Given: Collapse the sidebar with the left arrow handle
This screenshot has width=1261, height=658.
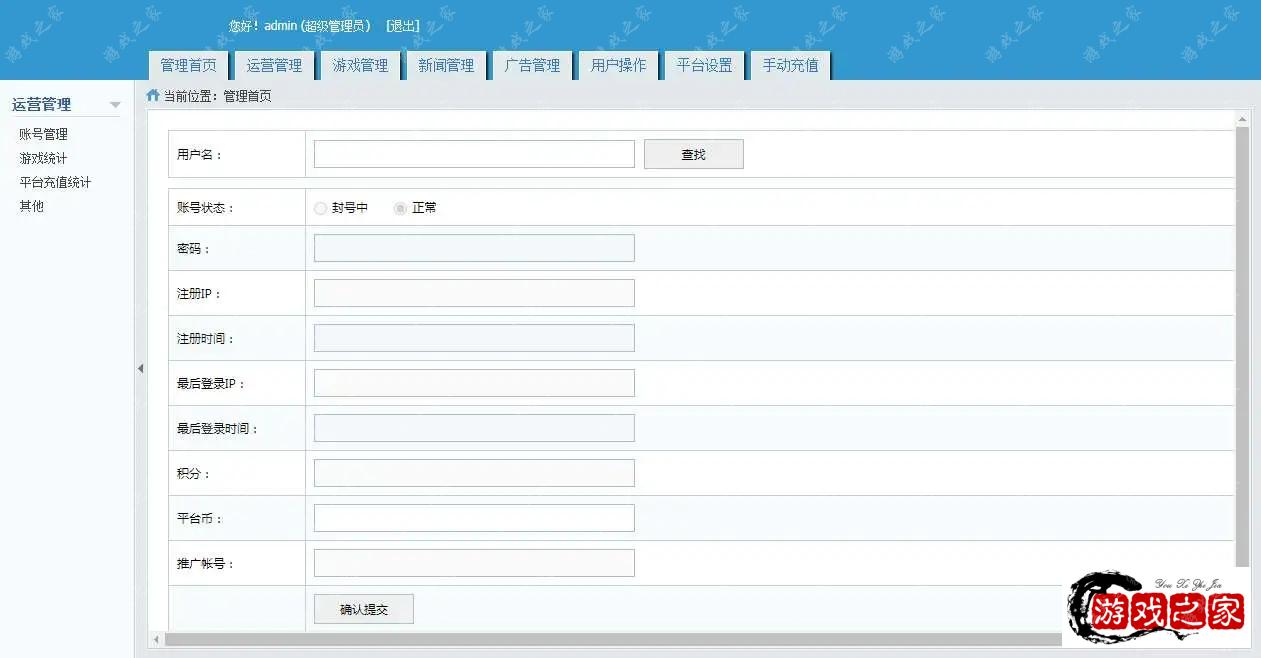Looking at the screenshot, I should pos(140,368).
